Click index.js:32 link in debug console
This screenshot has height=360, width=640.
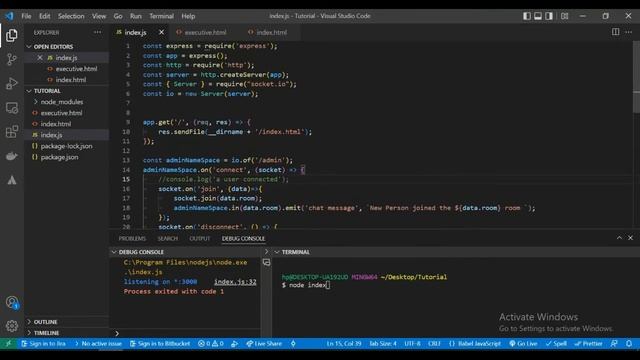(235, 282)
